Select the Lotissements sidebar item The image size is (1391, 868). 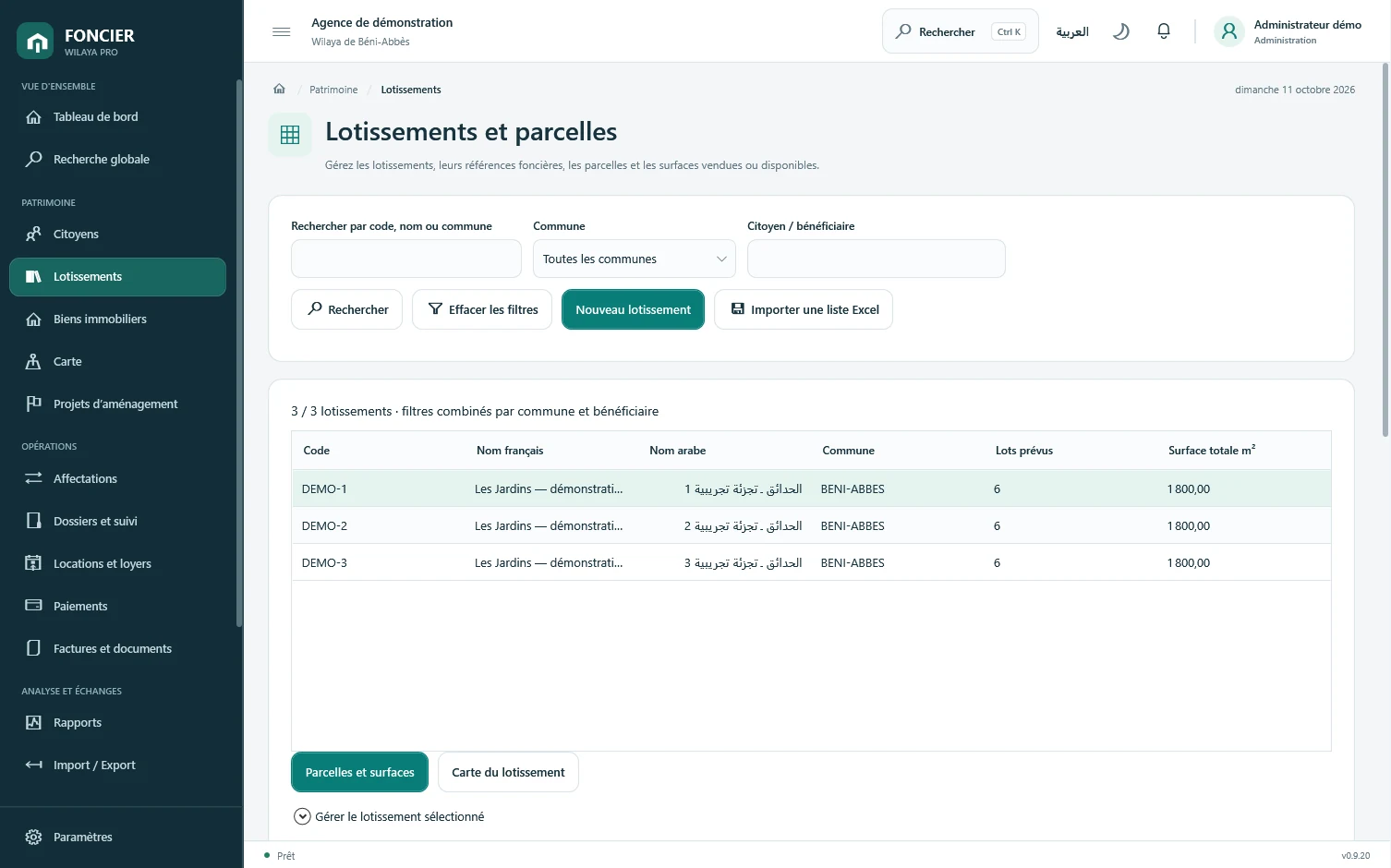coord(117,277)
